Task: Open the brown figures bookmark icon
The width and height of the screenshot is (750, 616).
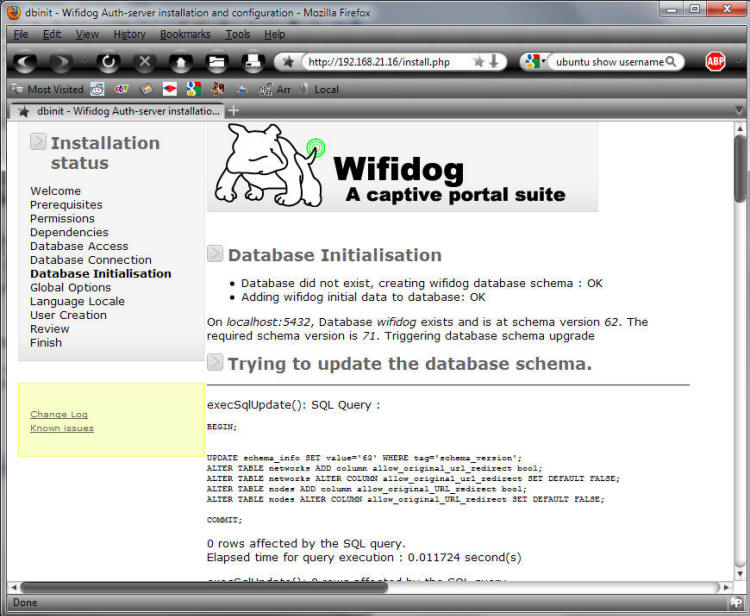Action: pyautogui.click(x=218, y=88)
